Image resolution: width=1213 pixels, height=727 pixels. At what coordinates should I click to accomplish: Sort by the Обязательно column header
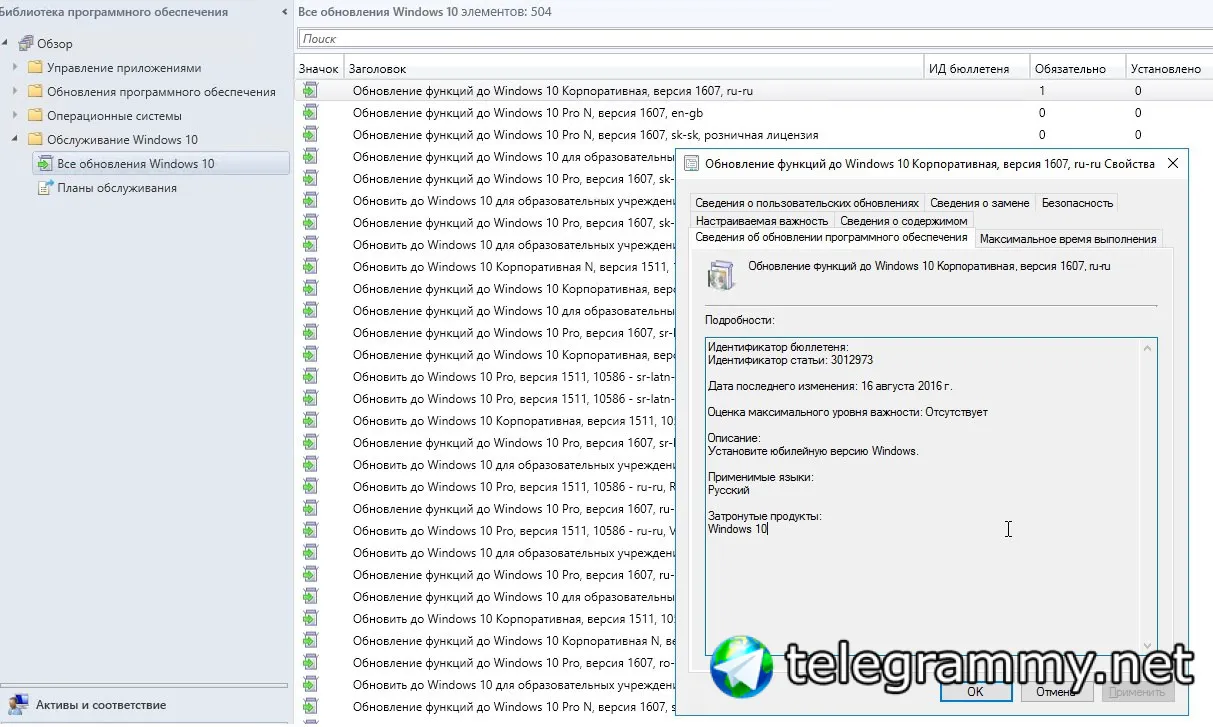1078,69
